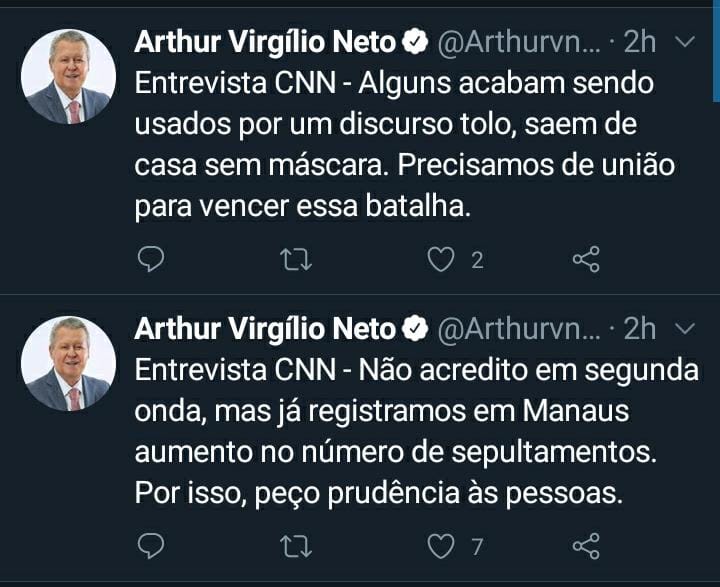Reply to the tweet about segunda onda
The image size is (720, 587).
tap(150, 546)
